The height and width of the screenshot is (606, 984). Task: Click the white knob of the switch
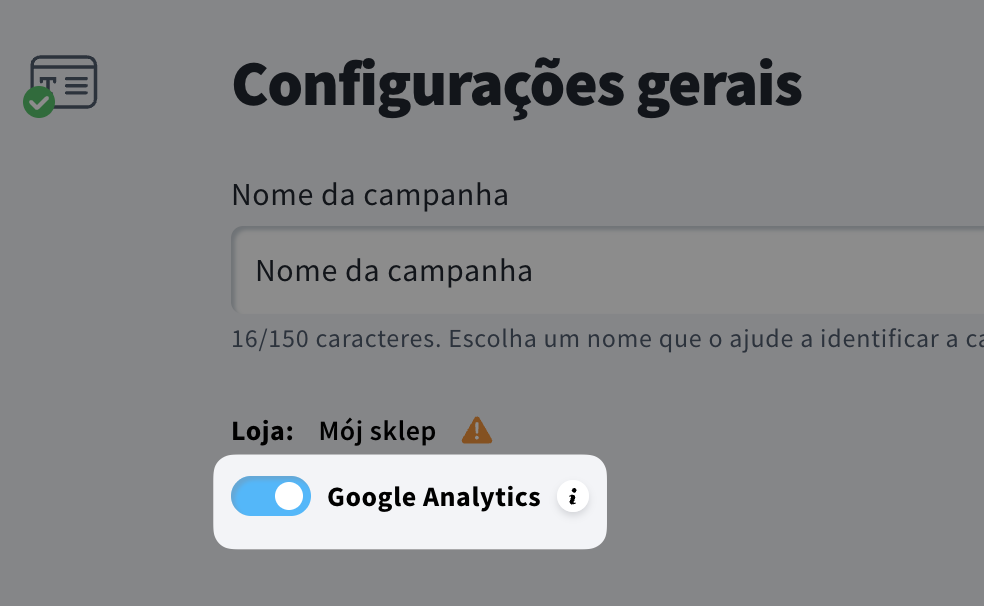click(x=289, y=496)
